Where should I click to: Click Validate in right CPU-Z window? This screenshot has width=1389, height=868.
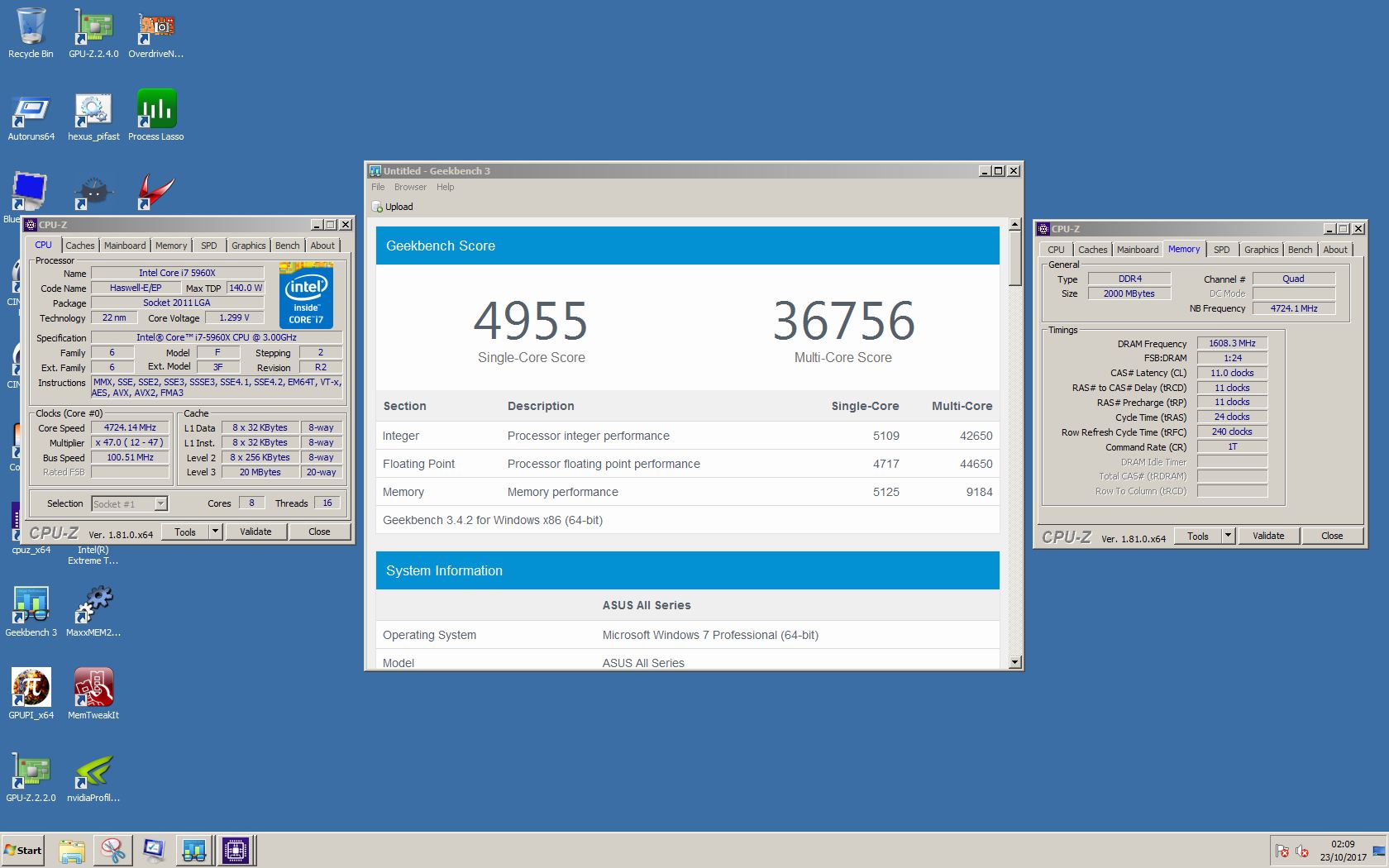(x=1268, y=536)
